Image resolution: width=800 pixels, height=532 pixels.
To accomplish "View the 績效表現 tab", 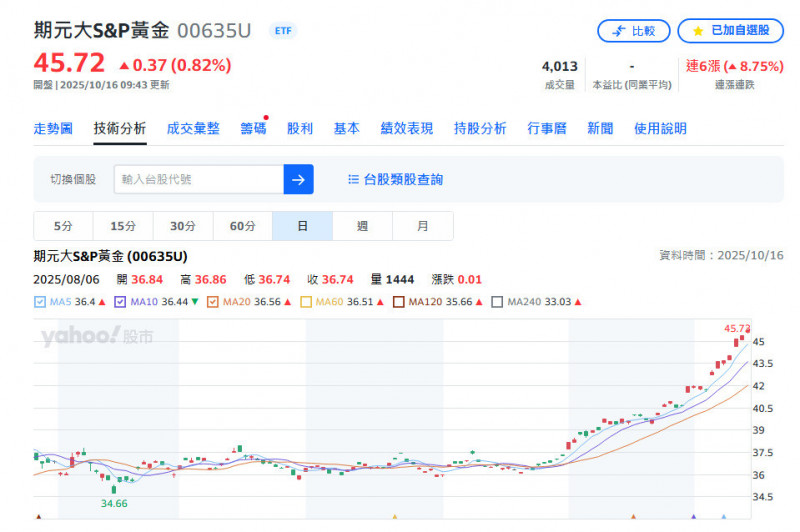I will coord(407,129).
